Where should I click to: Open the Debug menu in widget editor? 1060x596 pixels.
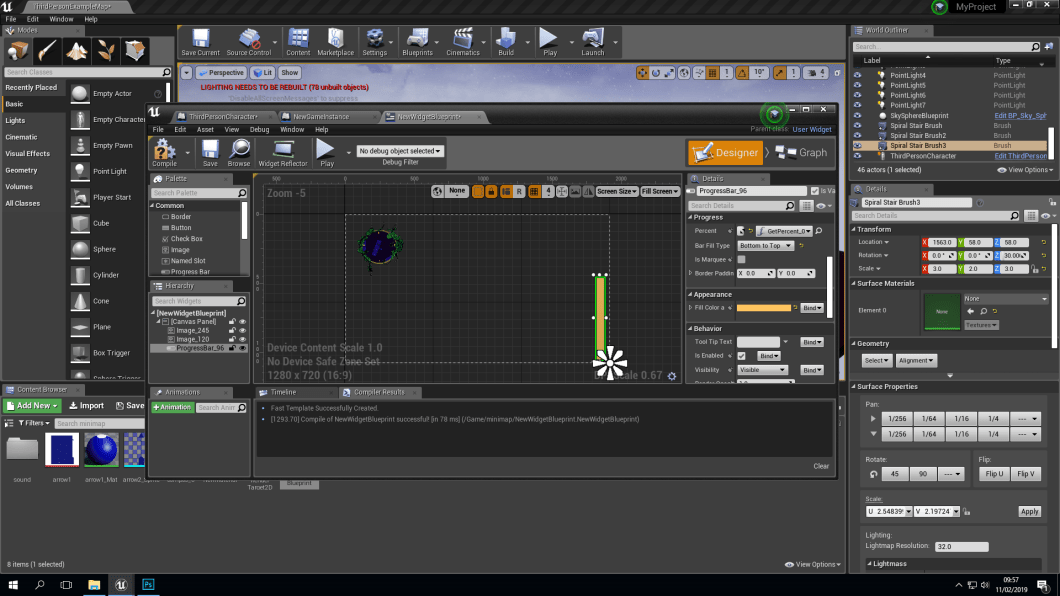pyautogui.click(x=259, y=130)
